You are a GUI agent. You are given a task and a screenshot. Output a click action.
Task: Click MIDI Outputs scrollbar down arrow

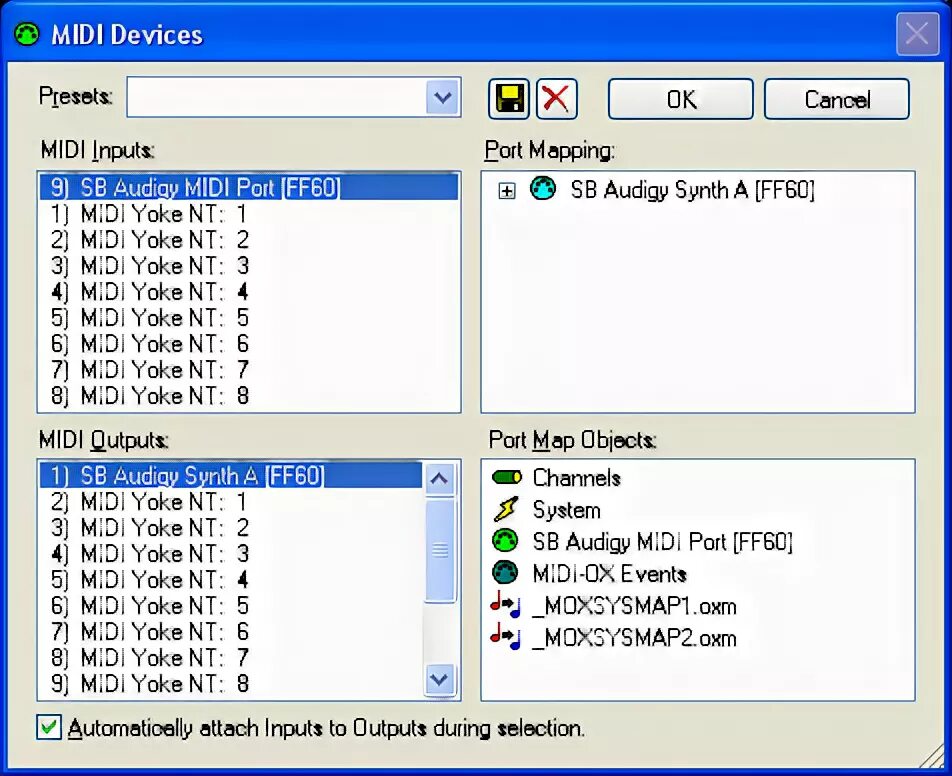(x=439, y=678)
